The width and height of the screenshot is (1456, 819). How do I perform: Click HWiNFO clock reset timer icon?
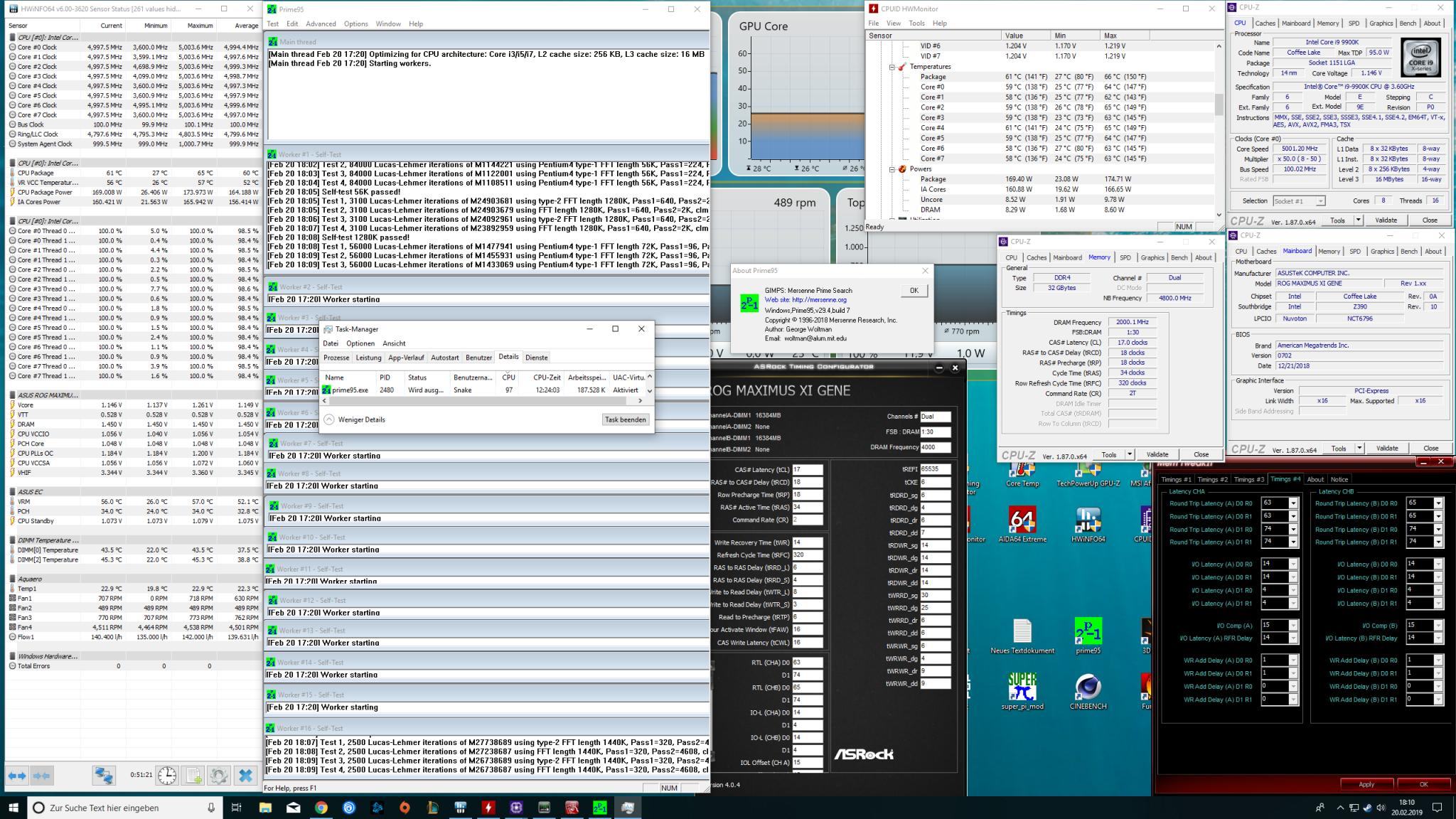(167, 775)
